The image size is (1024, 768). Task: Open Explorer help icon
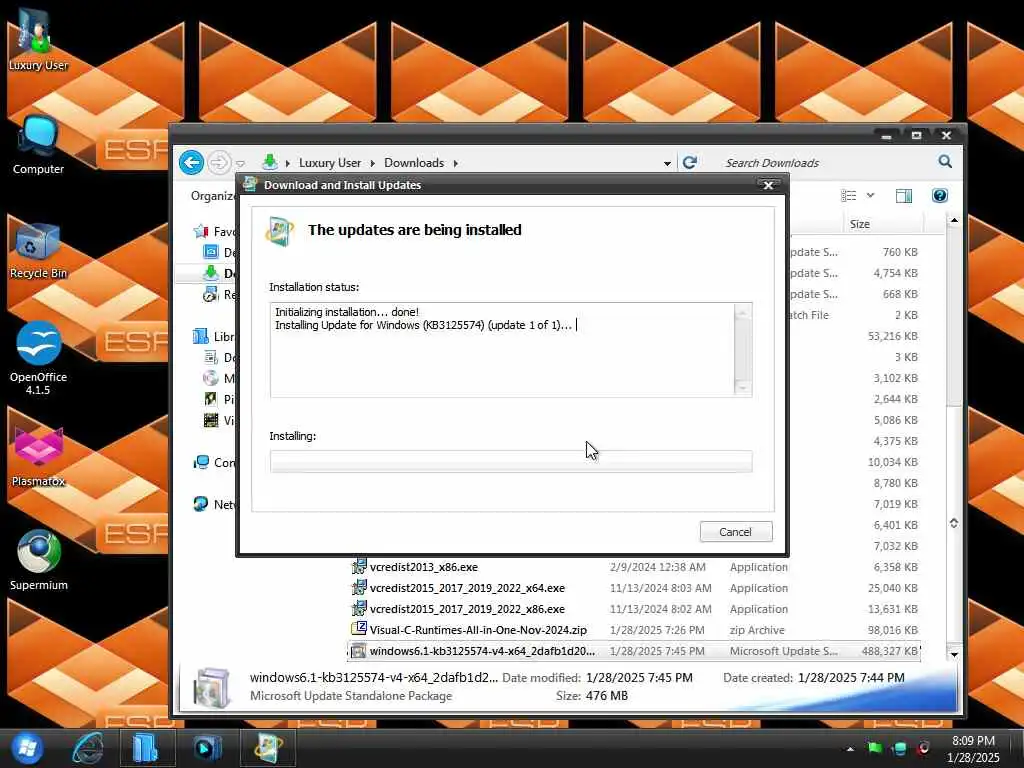coord(940,195)
